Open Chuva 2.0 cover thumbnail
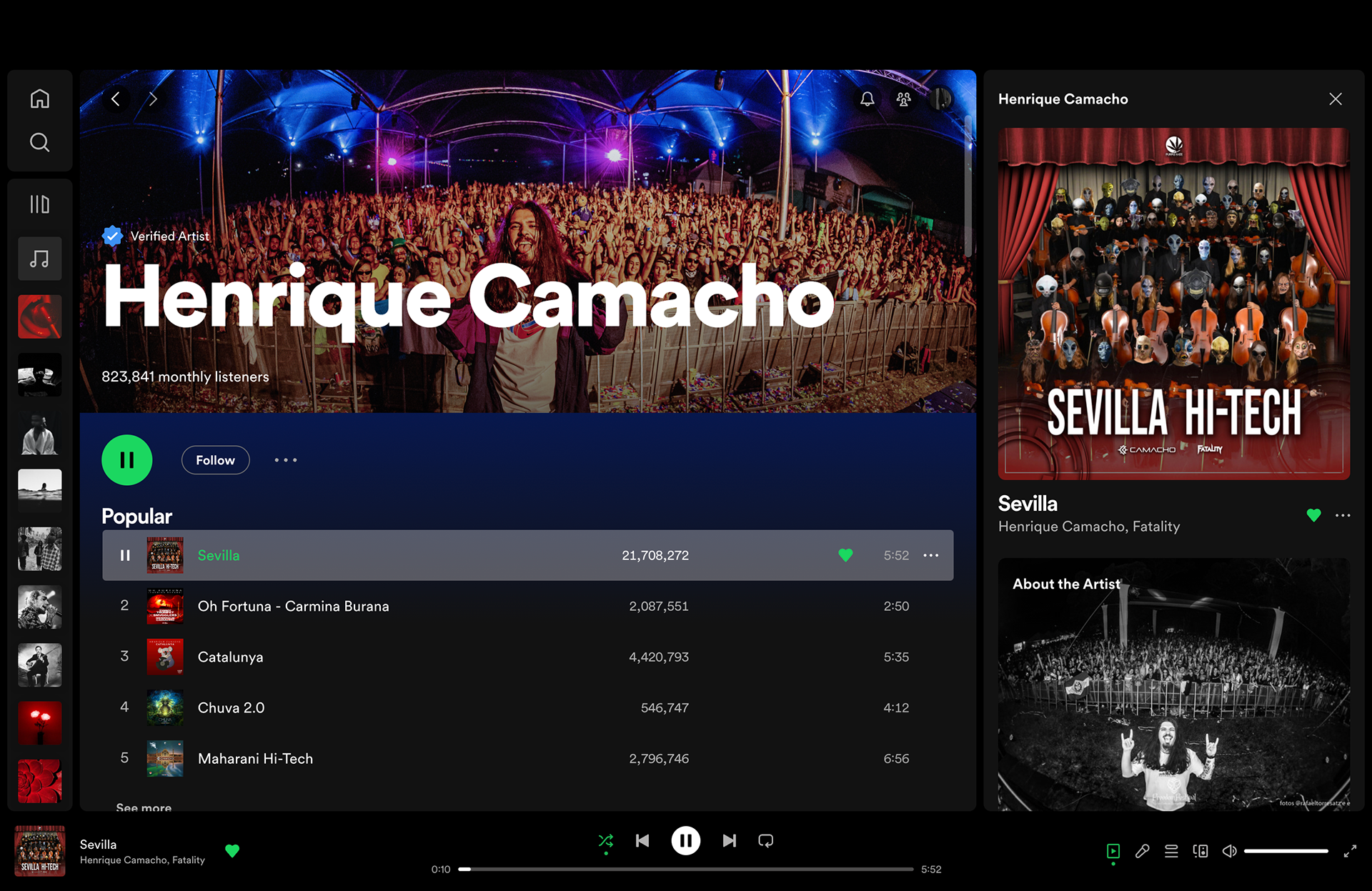 [x=165, y=707]
